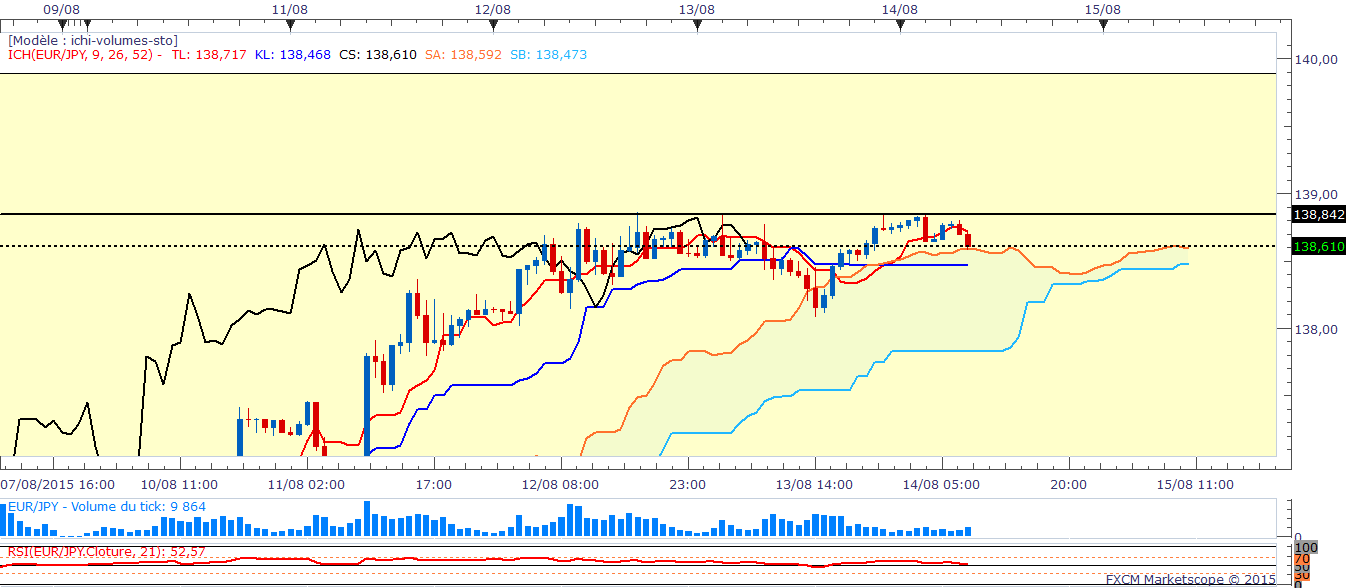The height and width of the screenshot is (588, 1349).
Task: Click the 15/08 11:00 time axis label
Action: tap(1194, 484)
